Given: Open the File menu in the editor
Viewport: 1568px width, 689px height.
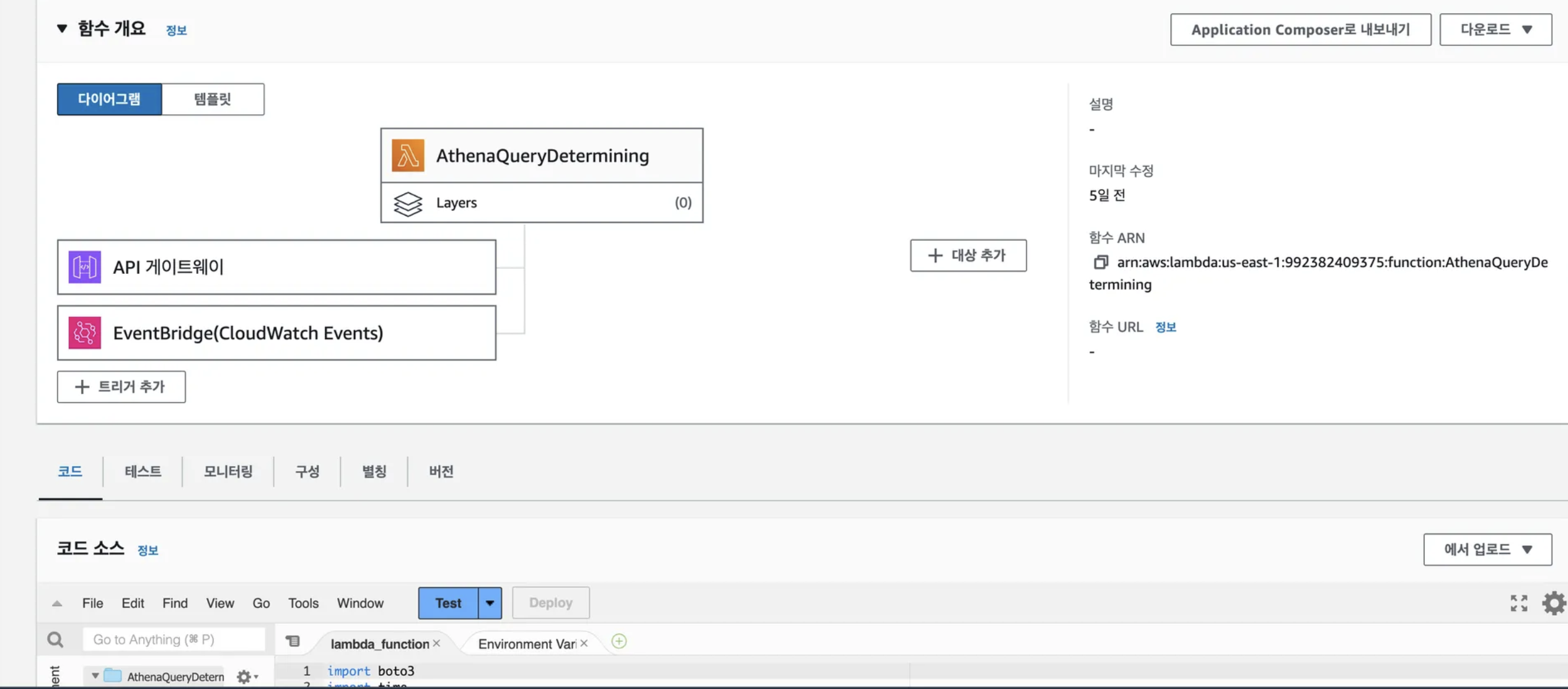Looking at the screenshot, I should point(92,603).
